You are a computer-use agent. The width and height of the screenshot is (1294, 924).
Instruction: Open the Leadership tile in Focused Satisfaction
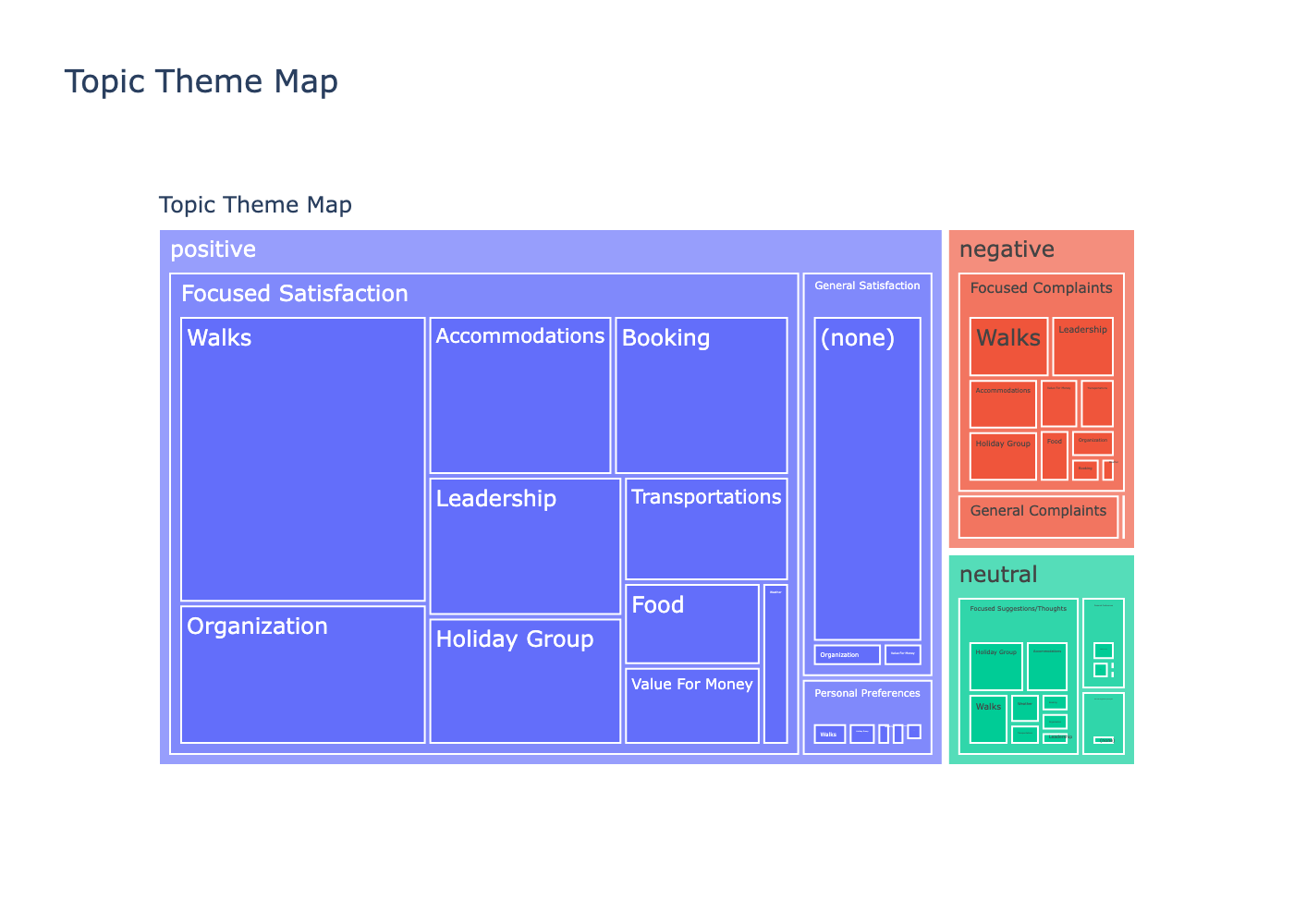(525, 546)
